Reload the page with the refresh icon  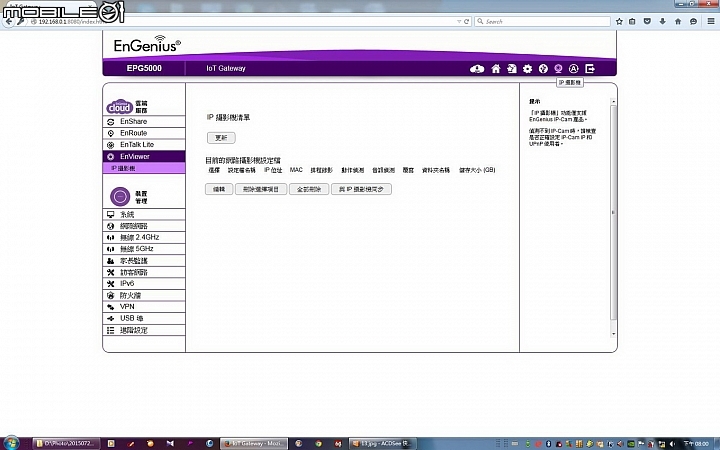467,22
